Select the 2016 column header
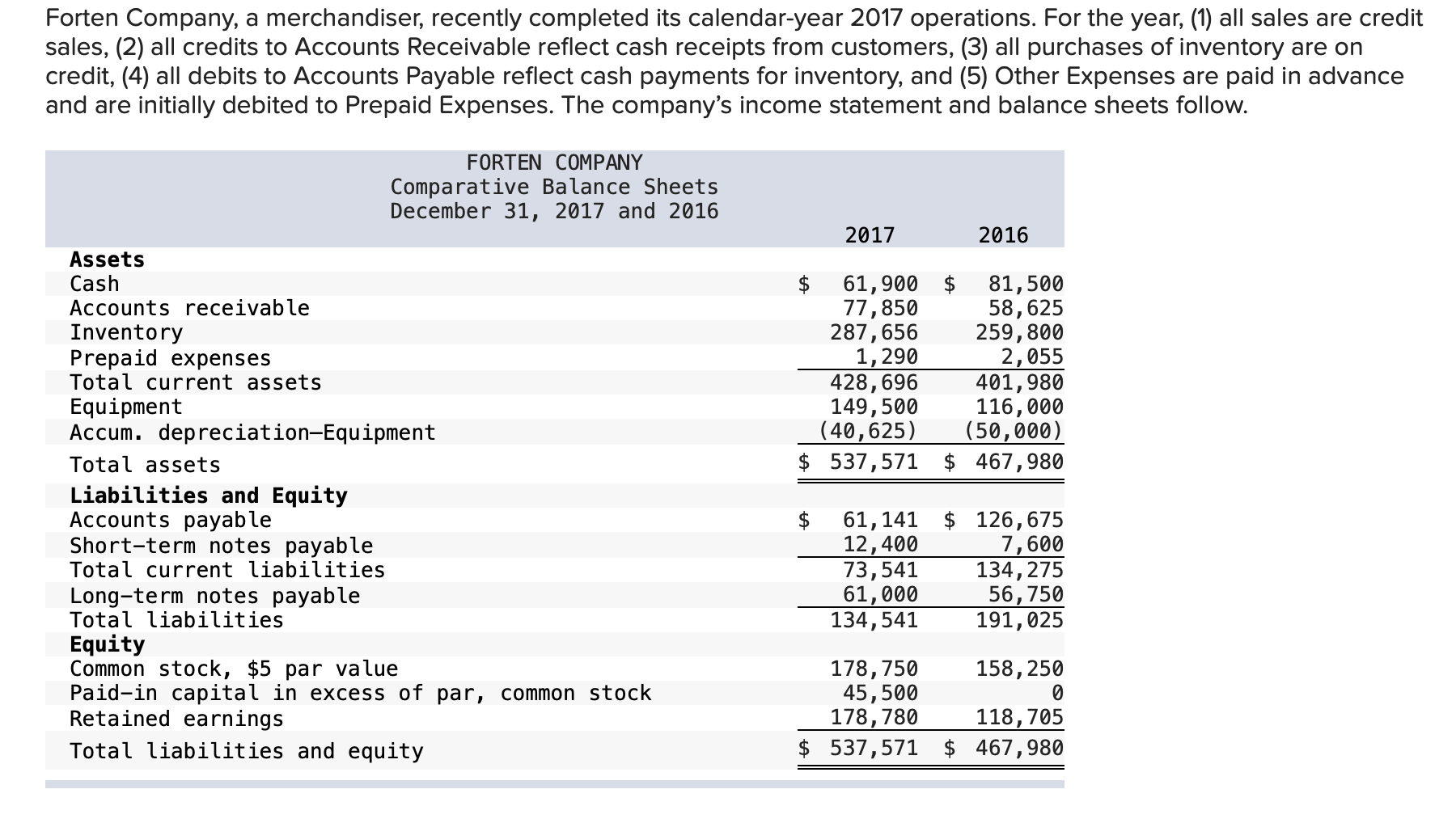The height and width of the screenshot is (823, 1456). click(1003, 235)
